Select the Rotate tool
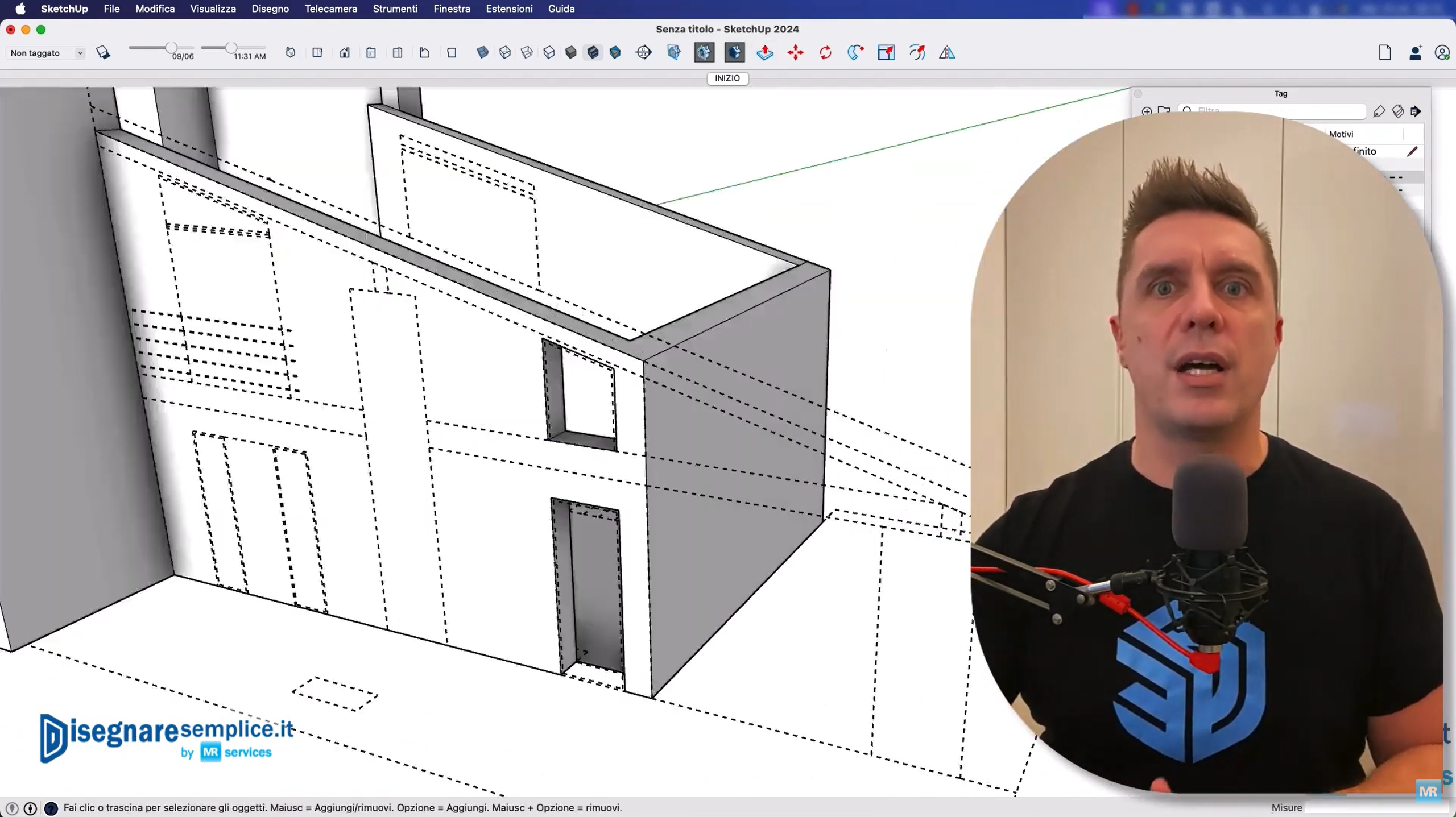Viewport: 1456px width, 817px height. click(x=825, y=53)
